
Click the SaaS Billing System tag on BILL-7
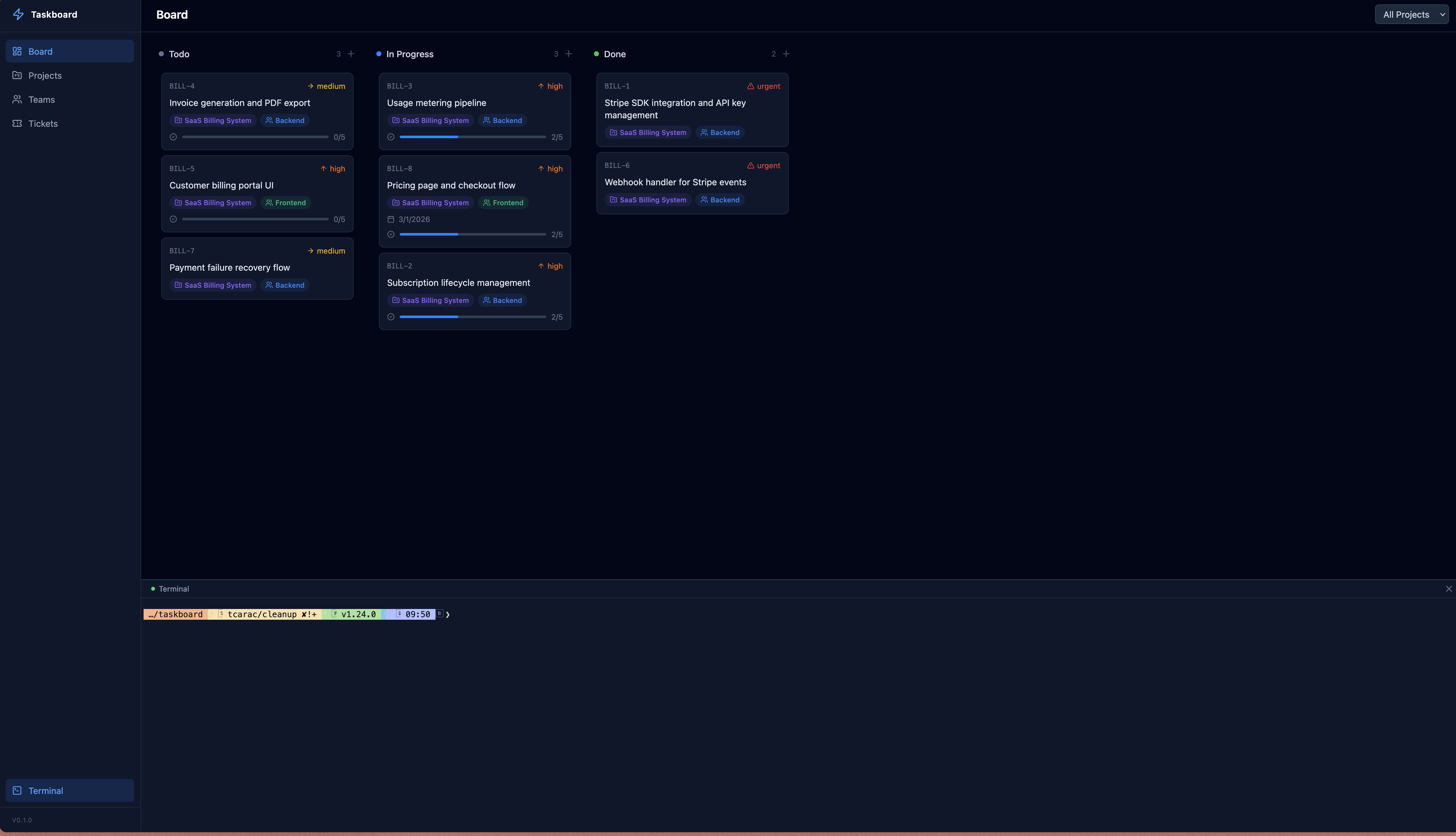point(213,285)
